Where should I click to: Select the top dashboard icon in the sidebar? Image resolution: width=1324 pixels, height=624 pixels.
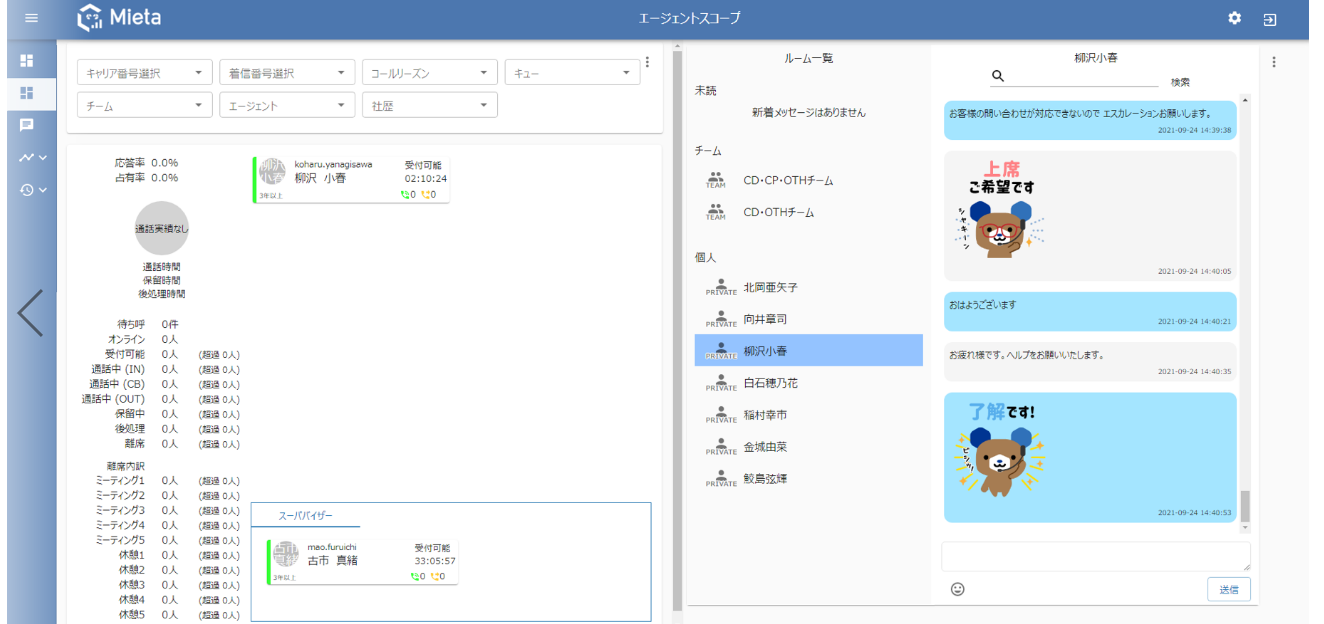coord(27,61)
